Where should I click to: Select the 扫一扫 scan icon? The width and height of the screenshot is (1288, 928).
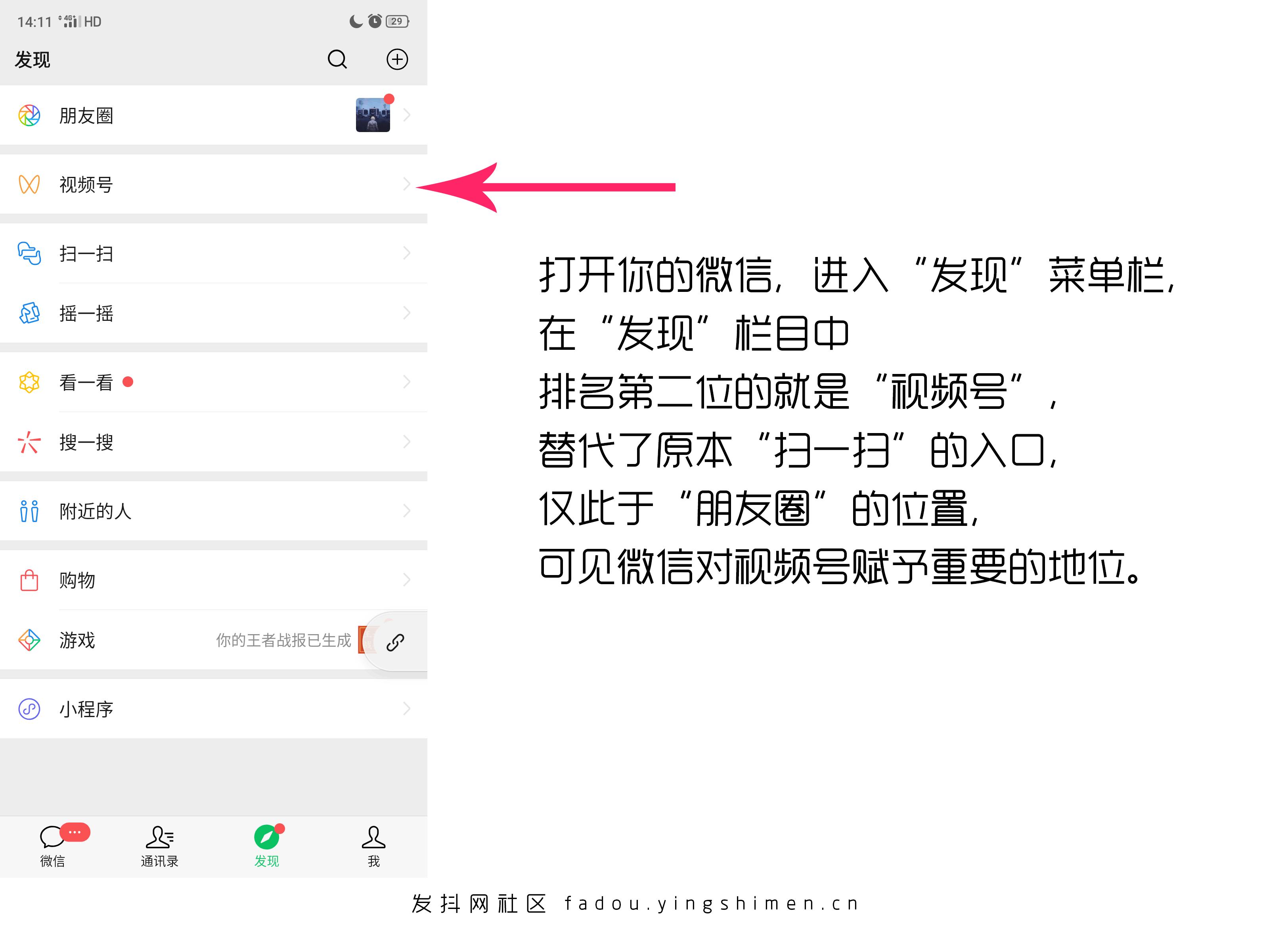[x=29, y=253]
